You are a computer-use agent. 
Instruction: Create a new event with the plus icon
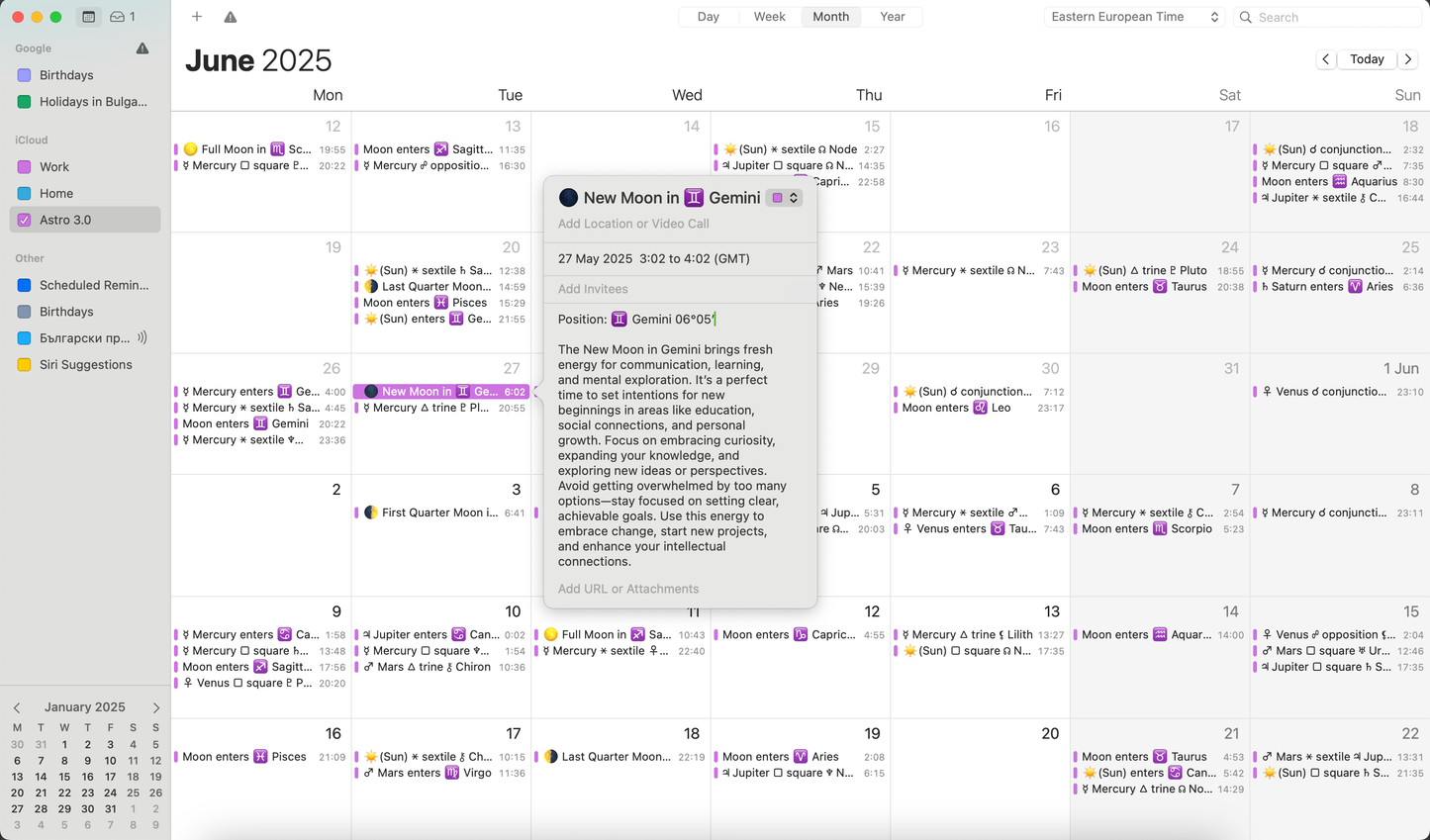(196, 17)
